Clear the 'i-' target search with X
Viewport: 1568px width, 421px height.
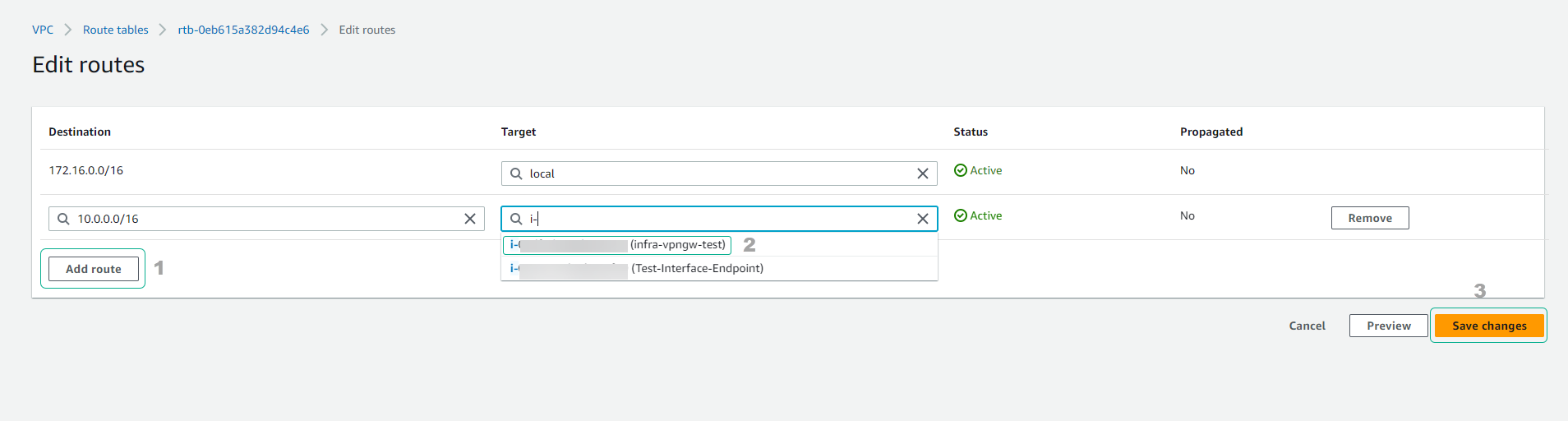click(922, 219)
